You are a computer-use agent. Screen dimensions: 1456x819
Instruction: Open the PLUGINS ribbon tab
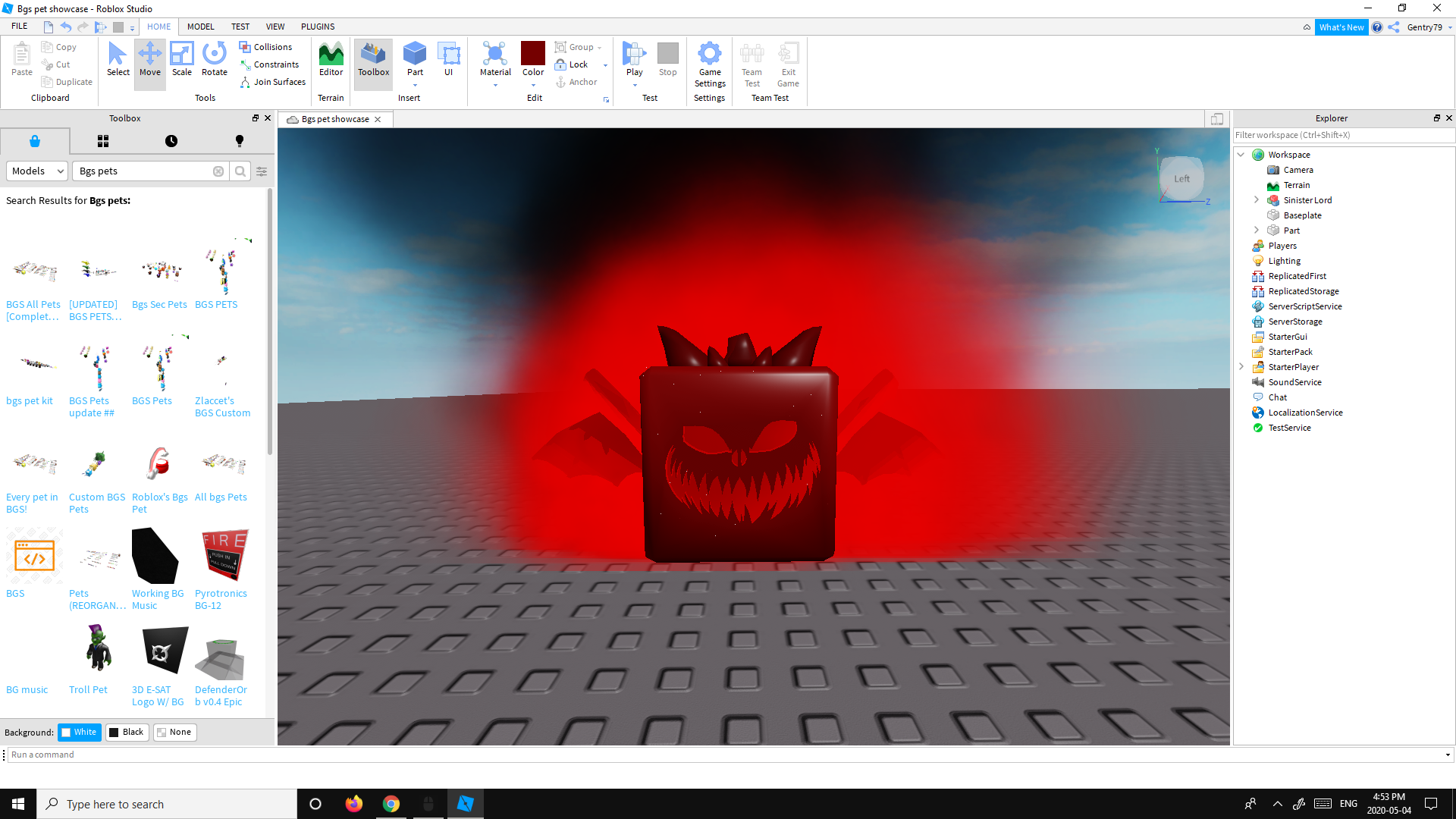pos(317,27)
